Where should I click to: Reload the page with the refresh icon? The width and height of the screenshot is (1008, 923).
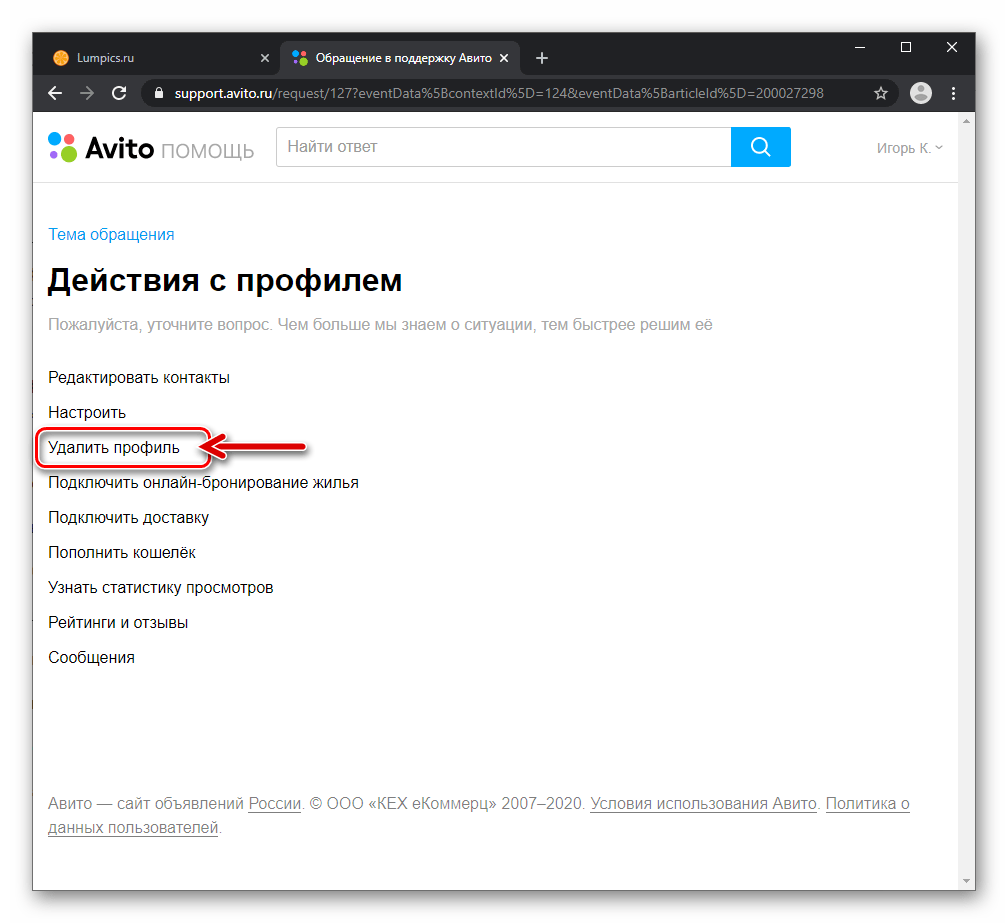119,93
